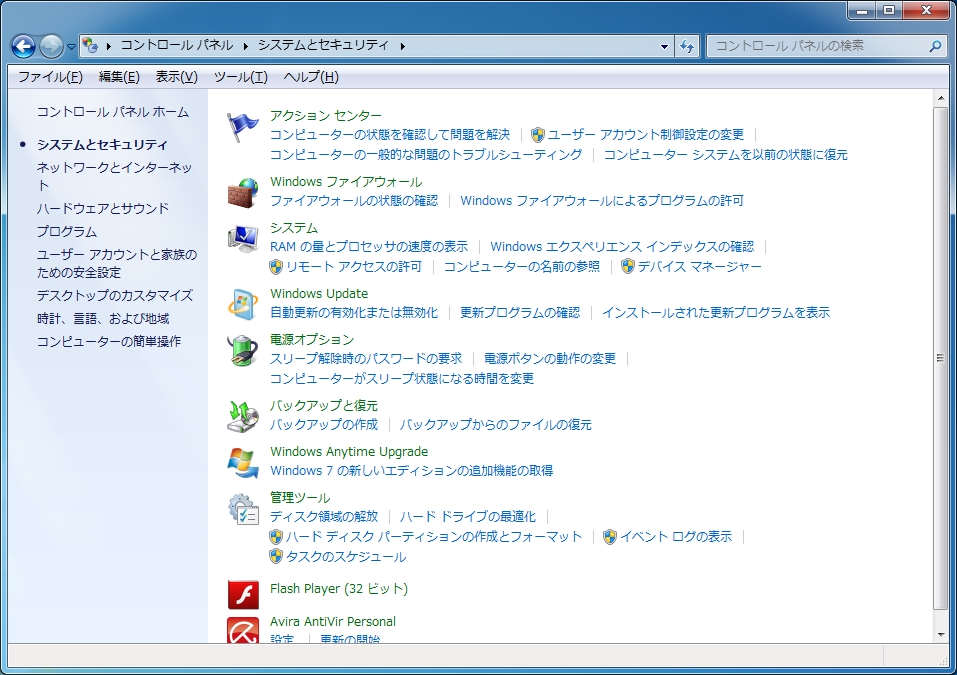Open 時計、言語、および地域 category
957x675 pixels.
(103, 318)
